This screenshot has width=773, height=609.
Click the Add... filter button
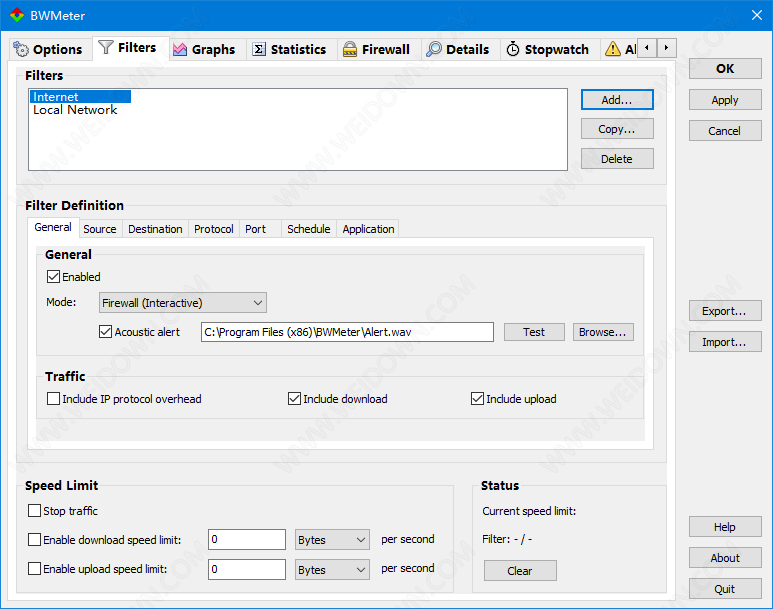[x=617, y=100]
